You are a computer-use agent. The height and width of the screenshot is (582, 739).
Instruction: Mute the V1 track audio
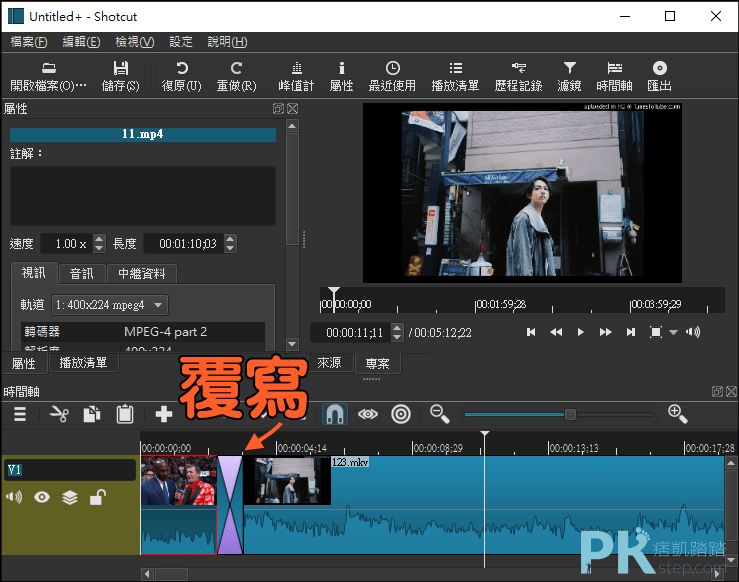point(14,497)
